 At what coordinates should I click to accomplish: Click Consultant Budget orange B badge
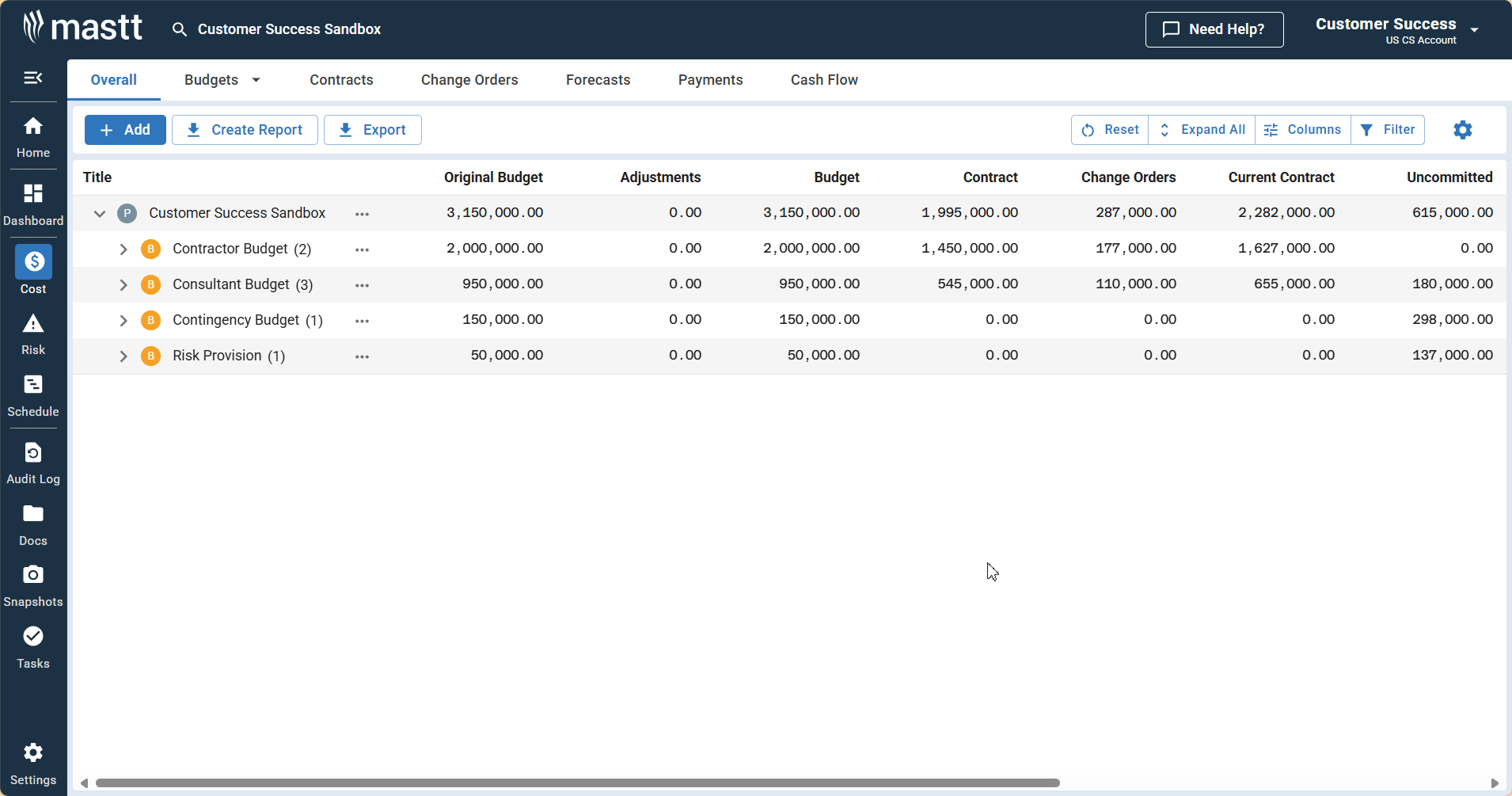[x=150, y=284]
